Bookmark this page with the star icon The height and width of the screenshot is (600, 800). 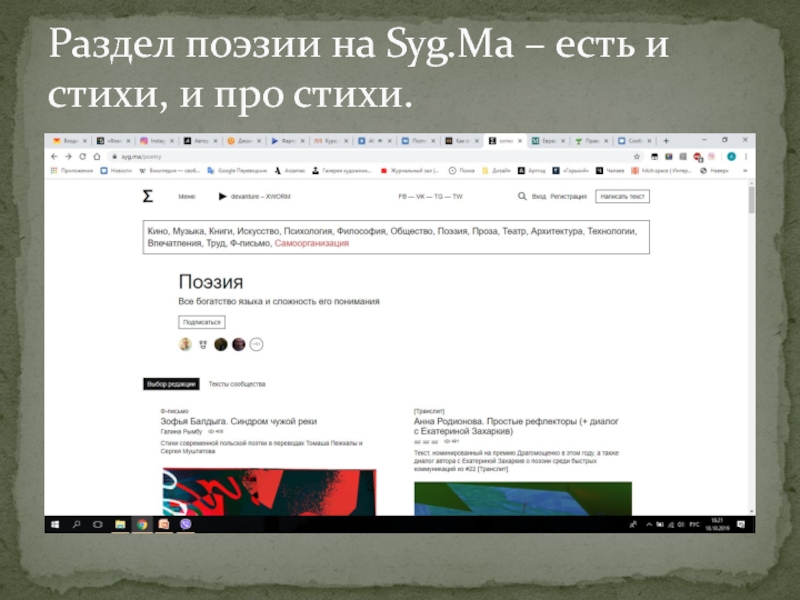[x=637, y=157]
